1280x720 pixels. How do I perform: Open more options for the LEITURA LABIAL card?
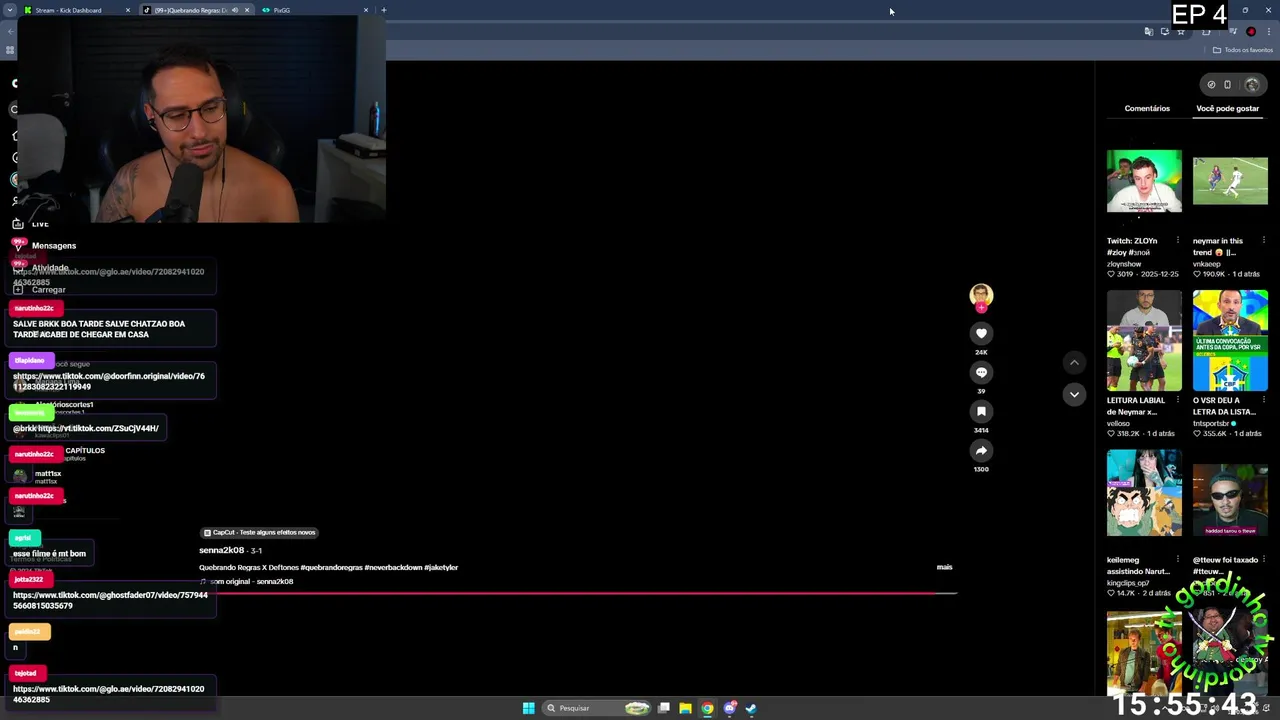click(x=1177, y=400)
